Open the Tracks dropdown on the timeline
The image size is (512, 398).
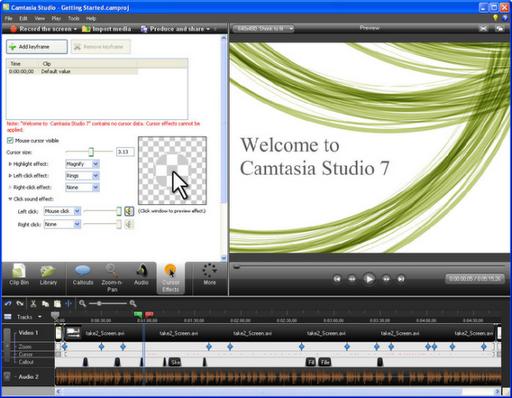tap(40, 317)
